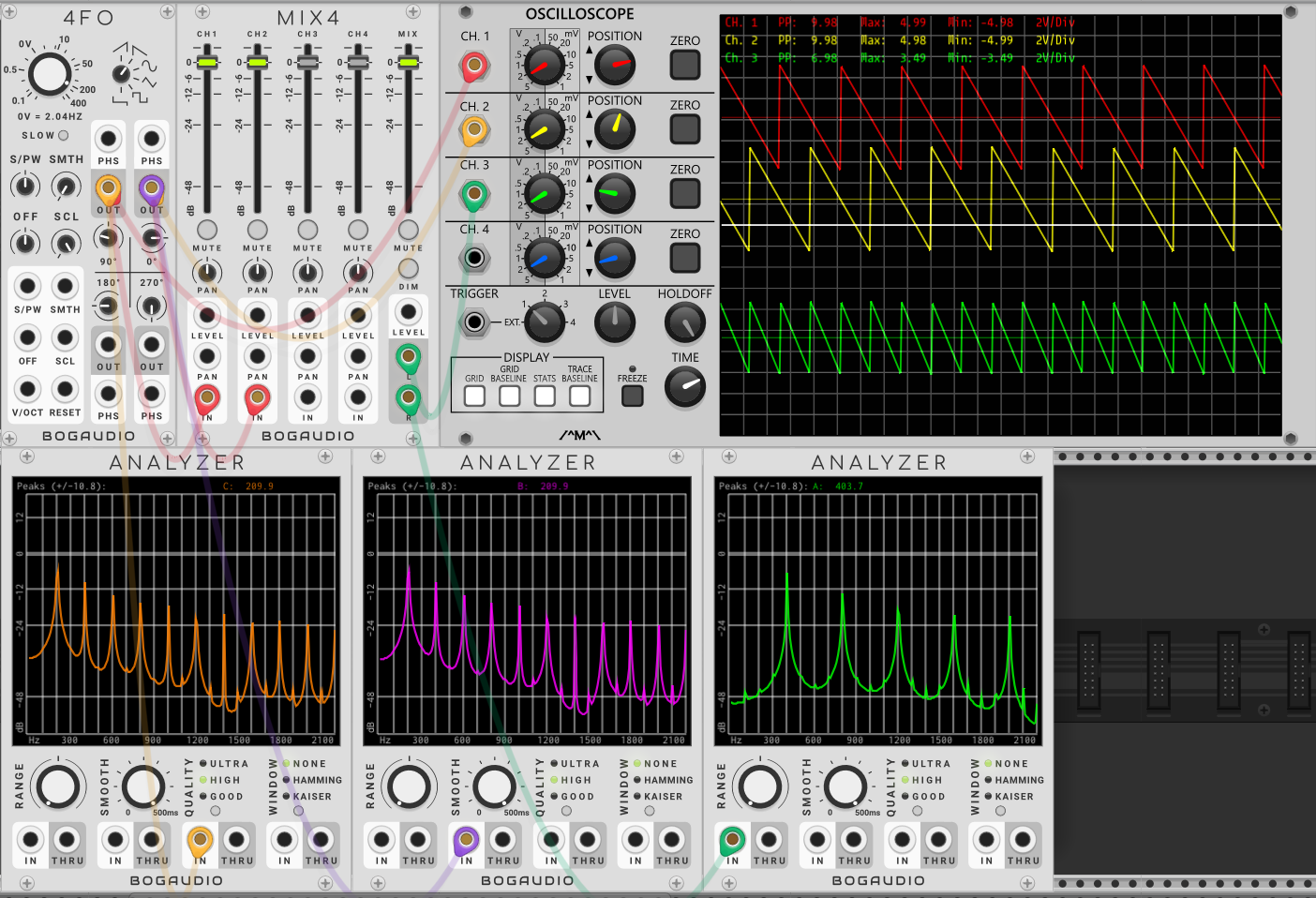
Task: Click MIX4 channel 2 PAN CV port
Action: (x=258, y=356)
